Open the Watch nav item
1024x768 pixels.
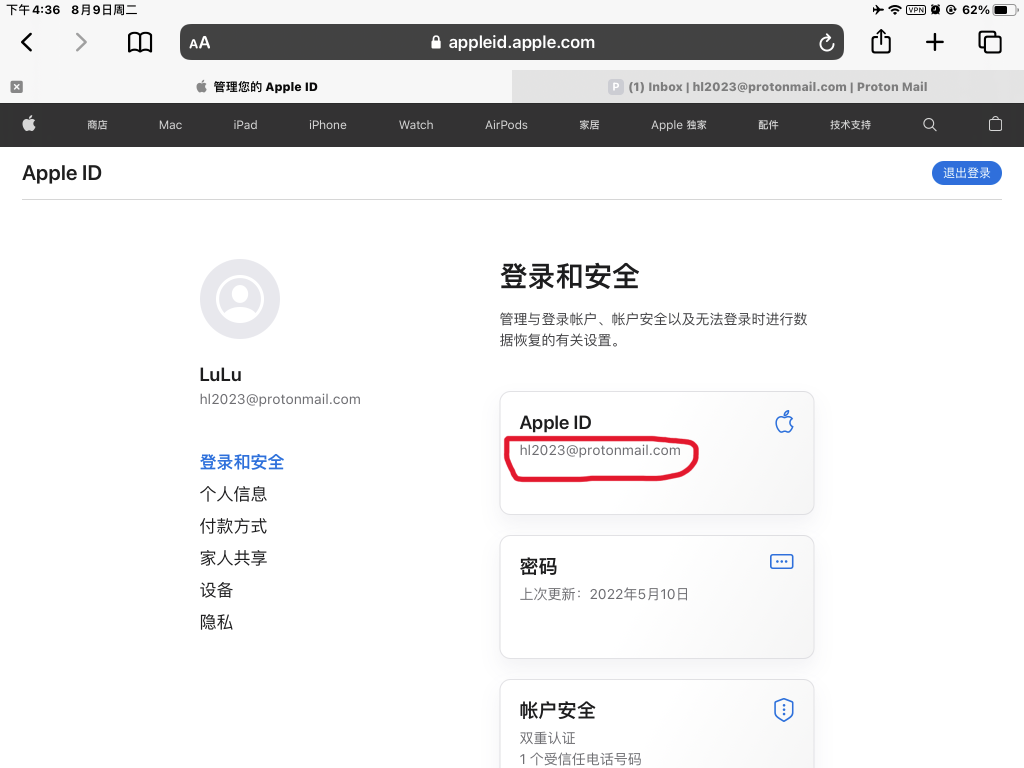click(416, 125)
